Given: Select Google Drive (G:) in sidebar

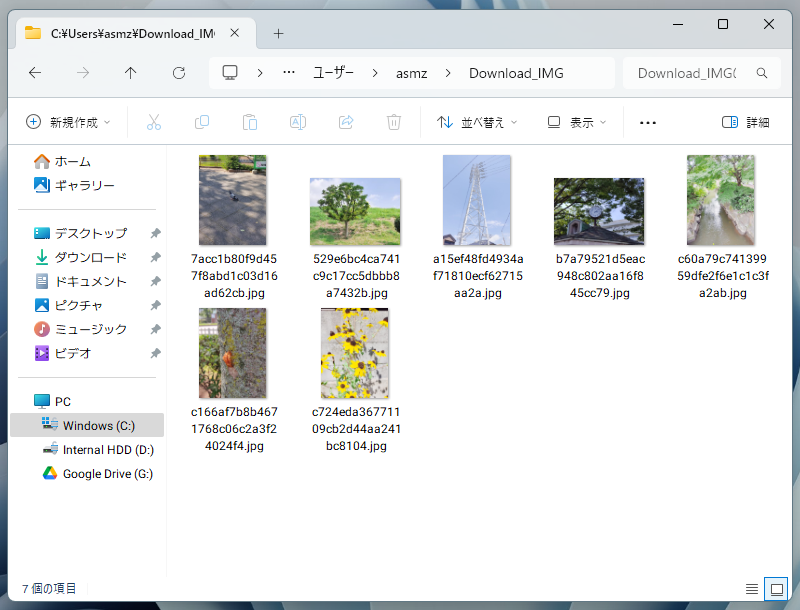Looking at the screenshot, I should pyautogui.click(x=107, y=474).
